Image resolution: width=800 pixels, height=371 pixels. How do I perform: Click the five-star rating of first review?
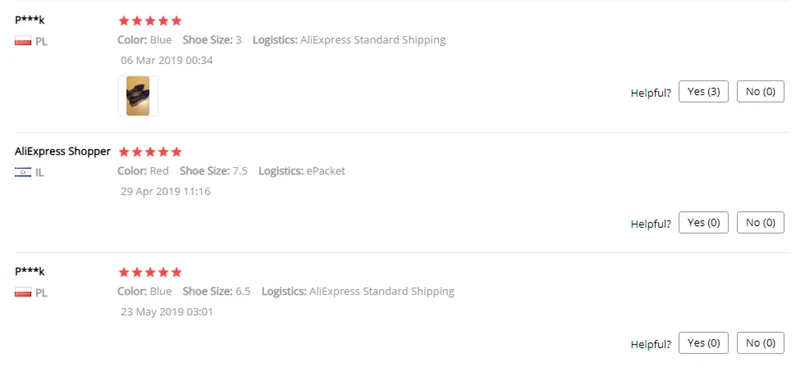coord(150,21)
